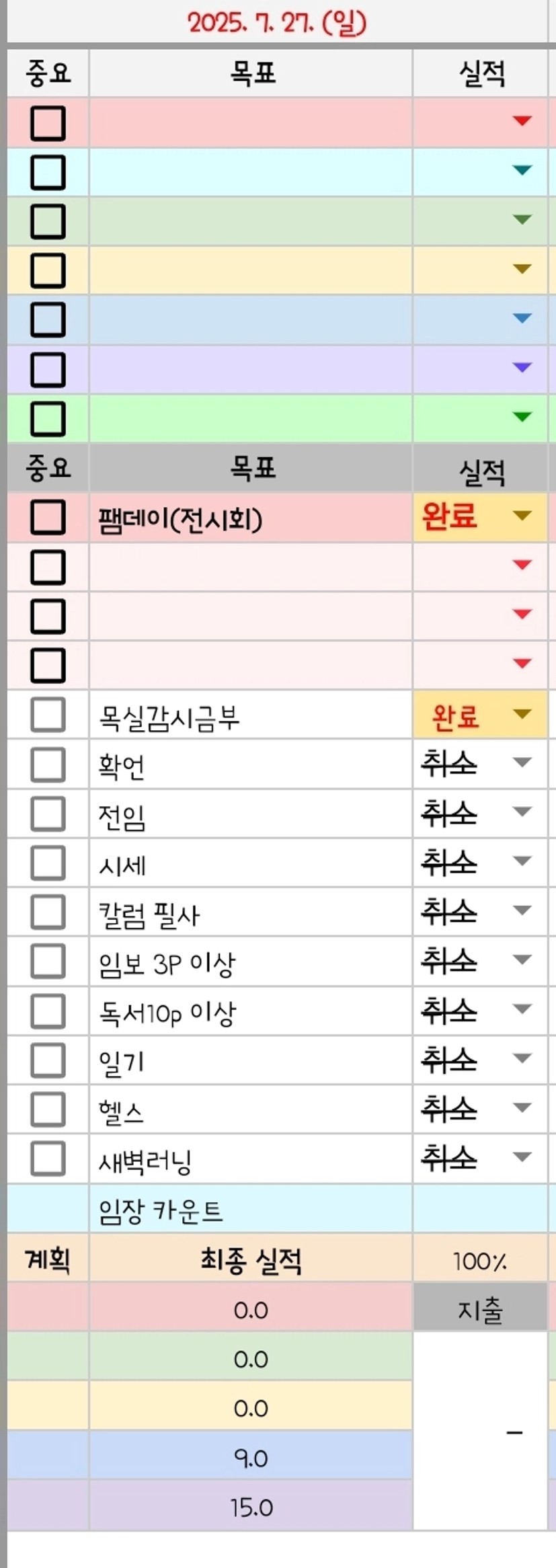
Task: Open the 실적 dropdown for 목실감시금부
Action: point(522,713)
